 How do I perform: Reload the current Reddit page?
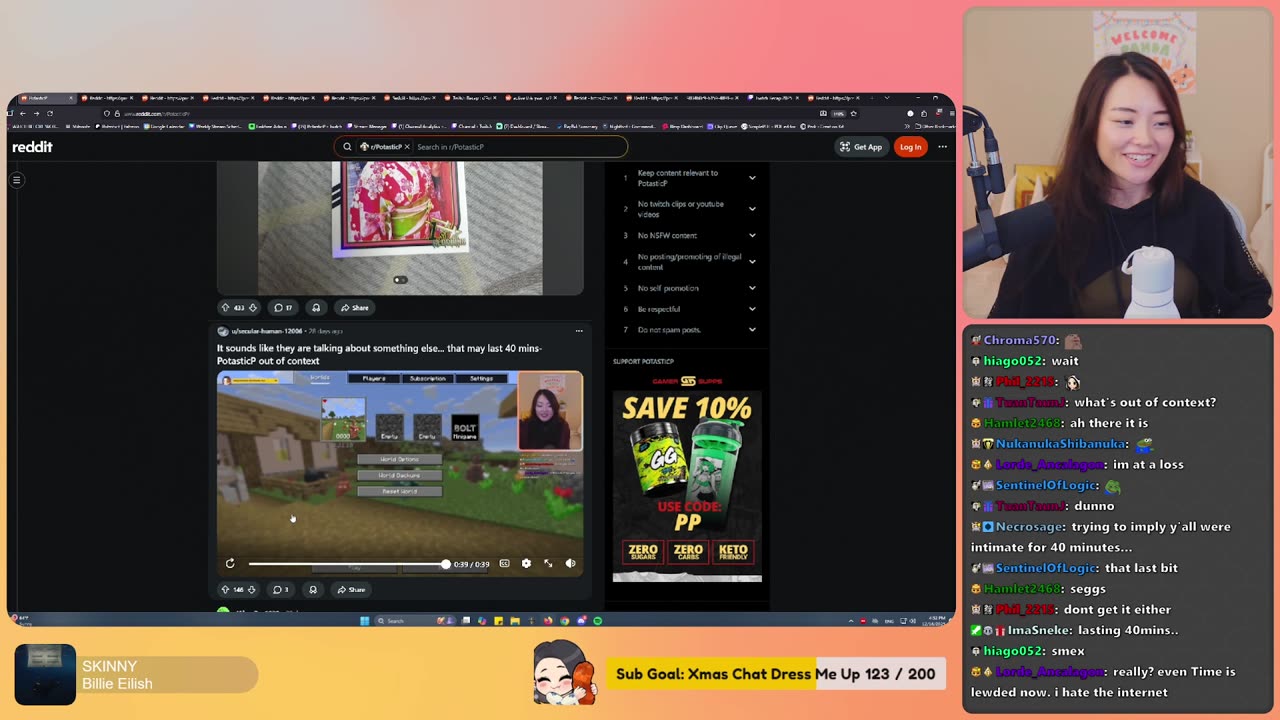49,113
